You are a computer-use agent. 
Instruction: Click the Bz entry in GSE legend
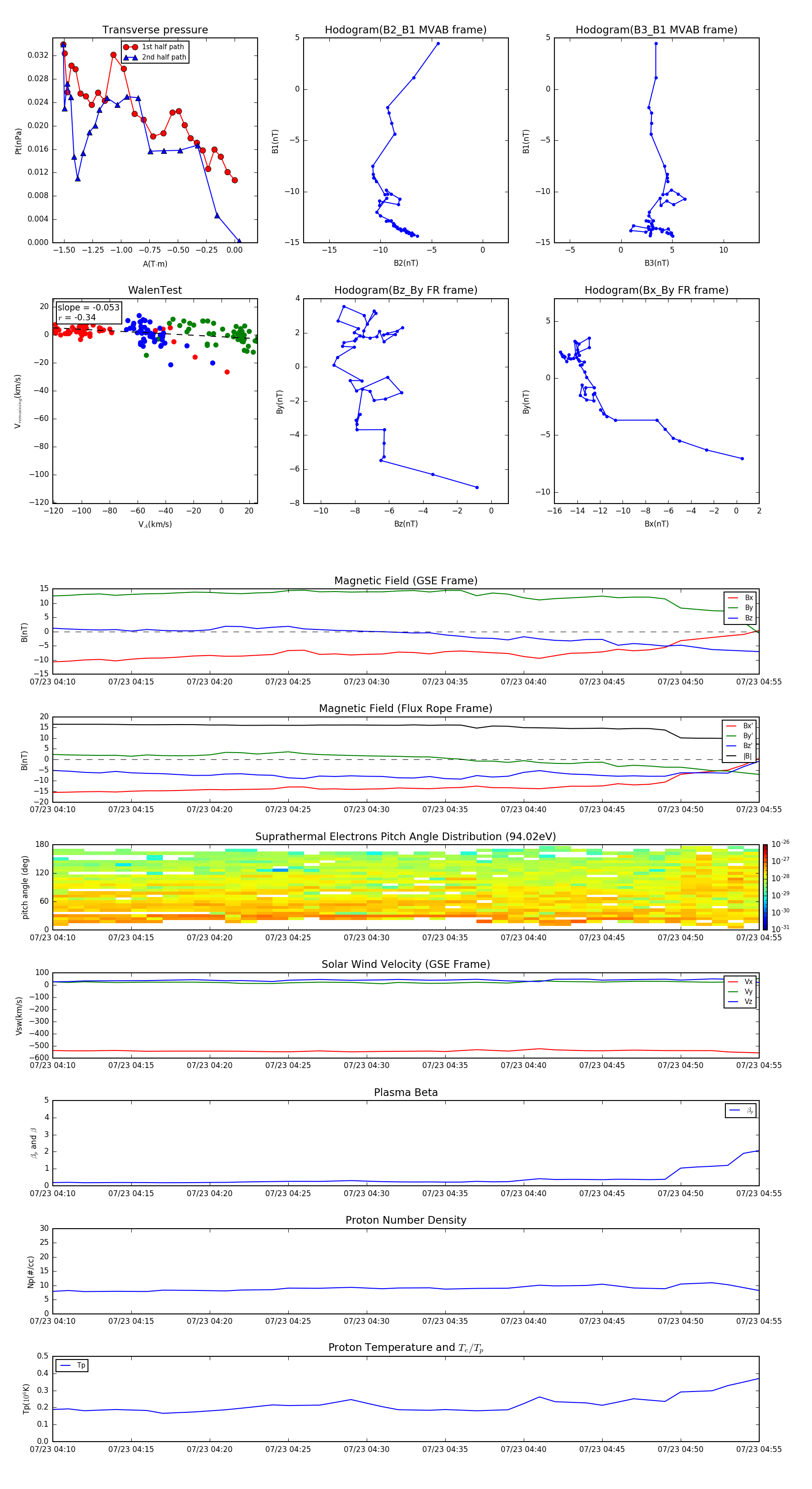pyautogui.click(x=740, y=618)
